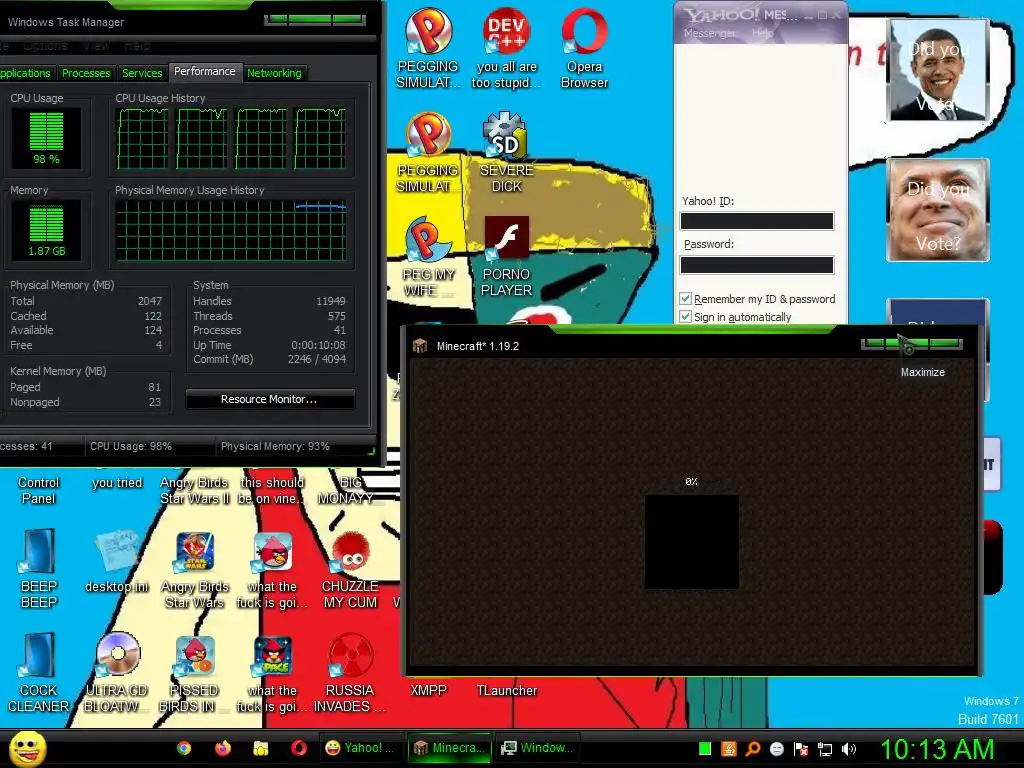
Task: Click the Memory 1.87 GB meter
Action: (46, 231)
